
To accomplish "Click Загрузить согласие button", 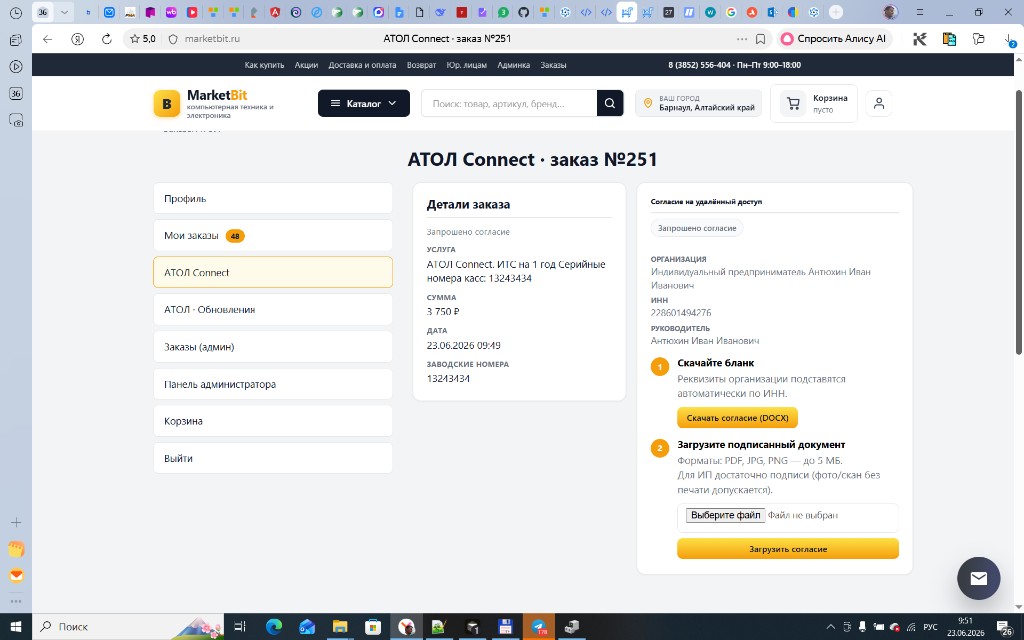I will point(788,549).
